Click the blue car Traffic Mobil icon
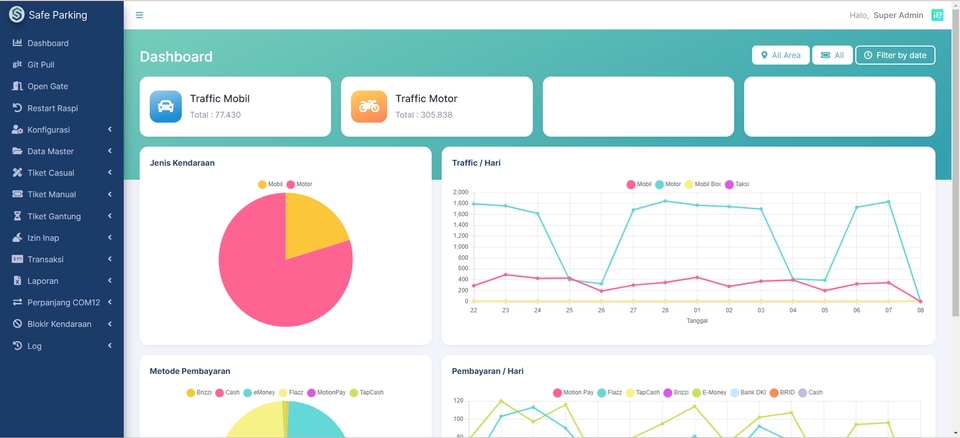The image size is (960, 438). click(165, 107)
